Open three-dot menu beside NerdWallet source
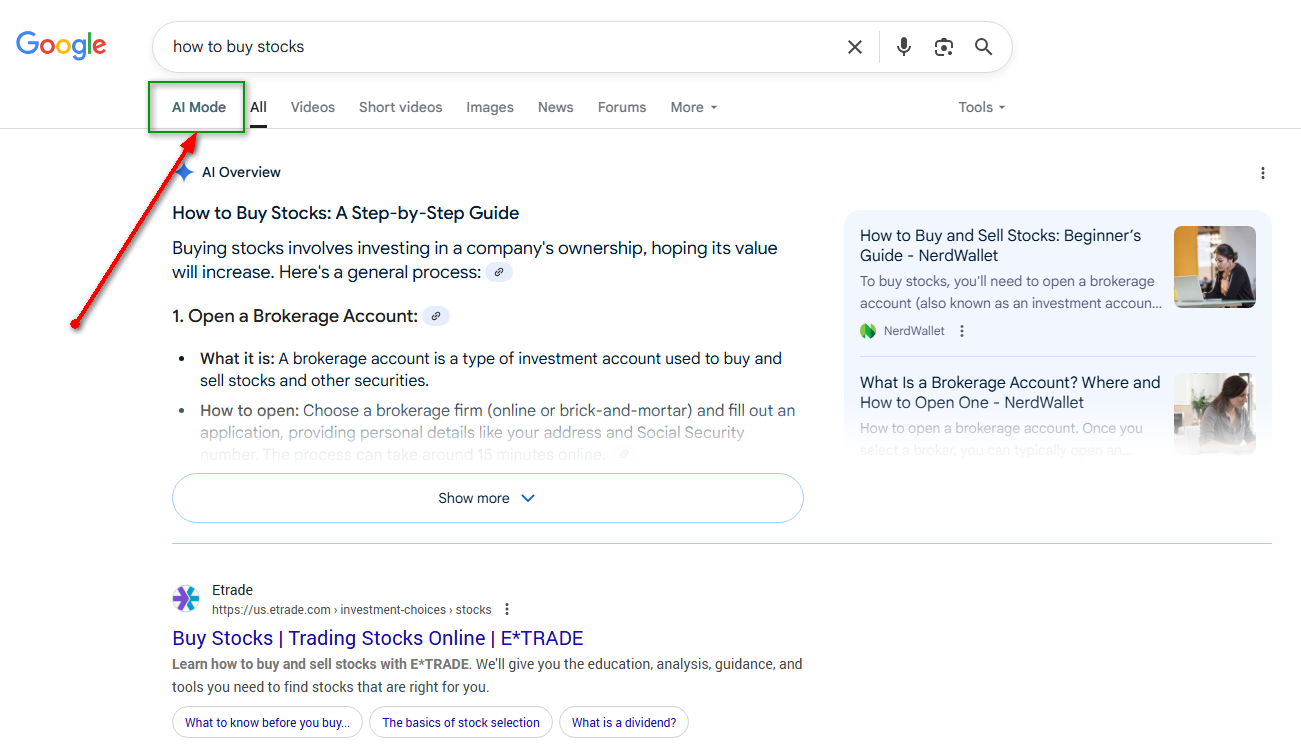The image size is (1301, 753). (962, 331)
